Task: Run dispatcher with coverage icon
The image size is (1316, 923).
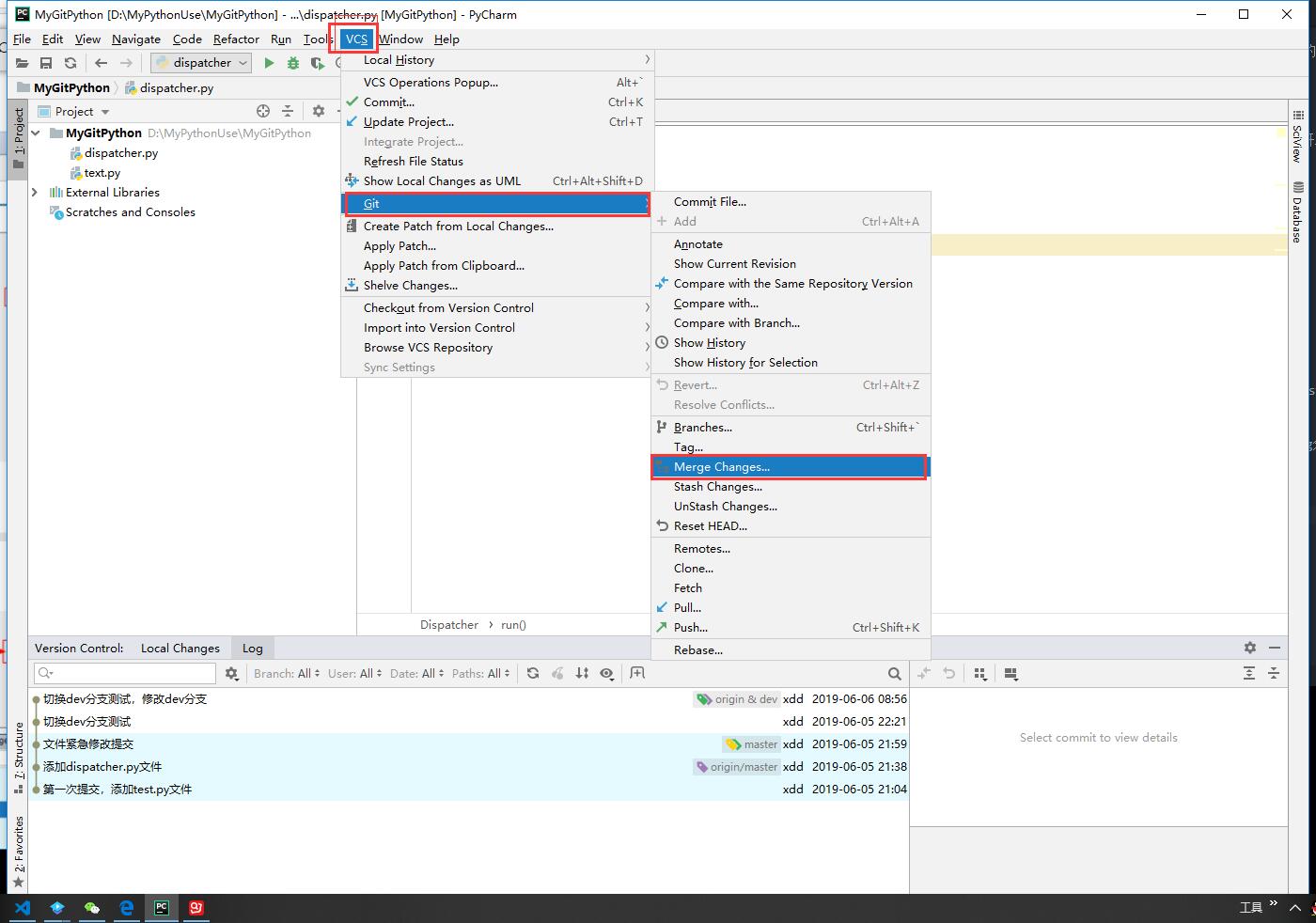Action: (x=318, y=63)
